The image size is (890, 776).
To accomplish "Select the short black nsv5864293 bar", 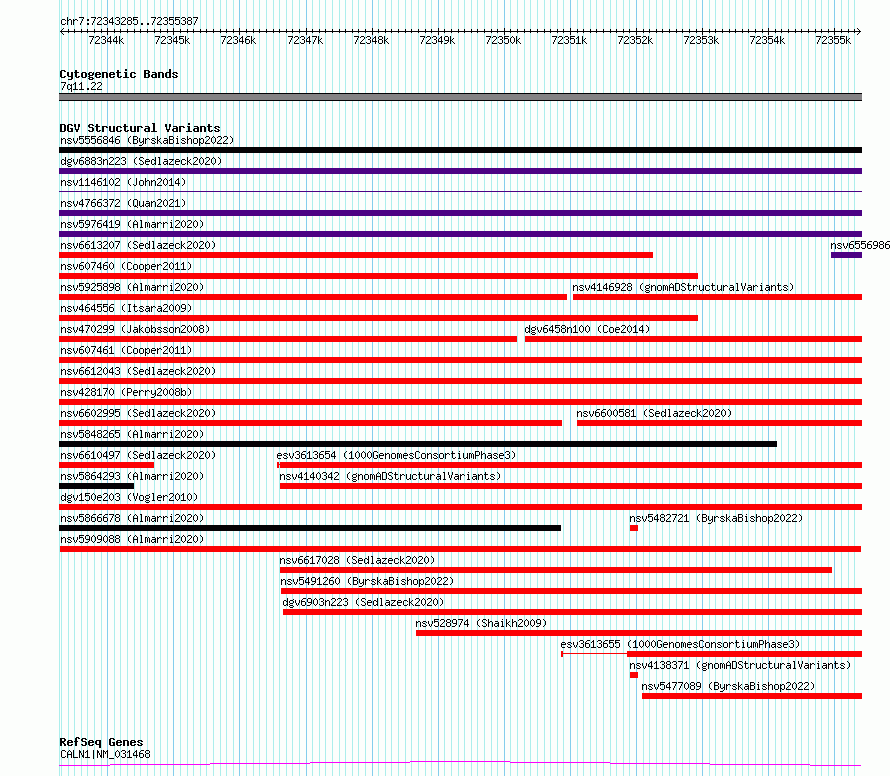I will click(x=96, y=486).
